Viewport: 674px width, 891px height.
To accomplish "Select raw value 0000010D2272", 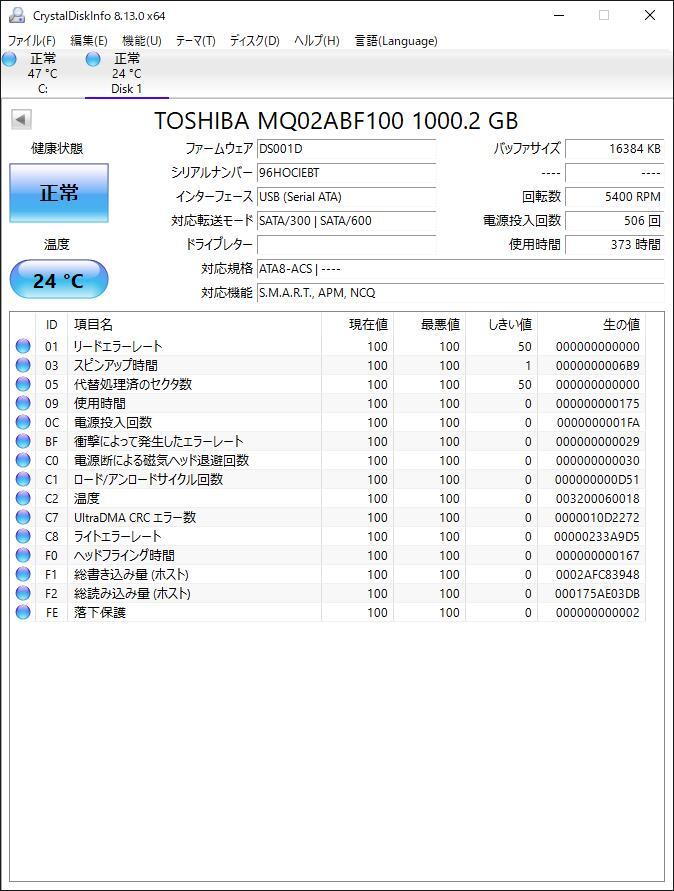I will (x=597, y=518).
